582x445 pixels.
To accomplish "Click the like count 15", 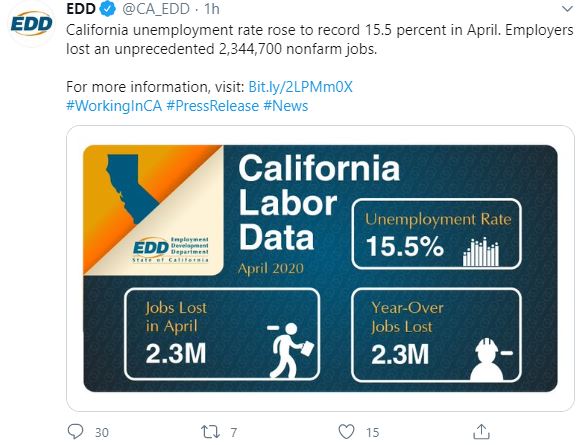I will click(372, 432).
